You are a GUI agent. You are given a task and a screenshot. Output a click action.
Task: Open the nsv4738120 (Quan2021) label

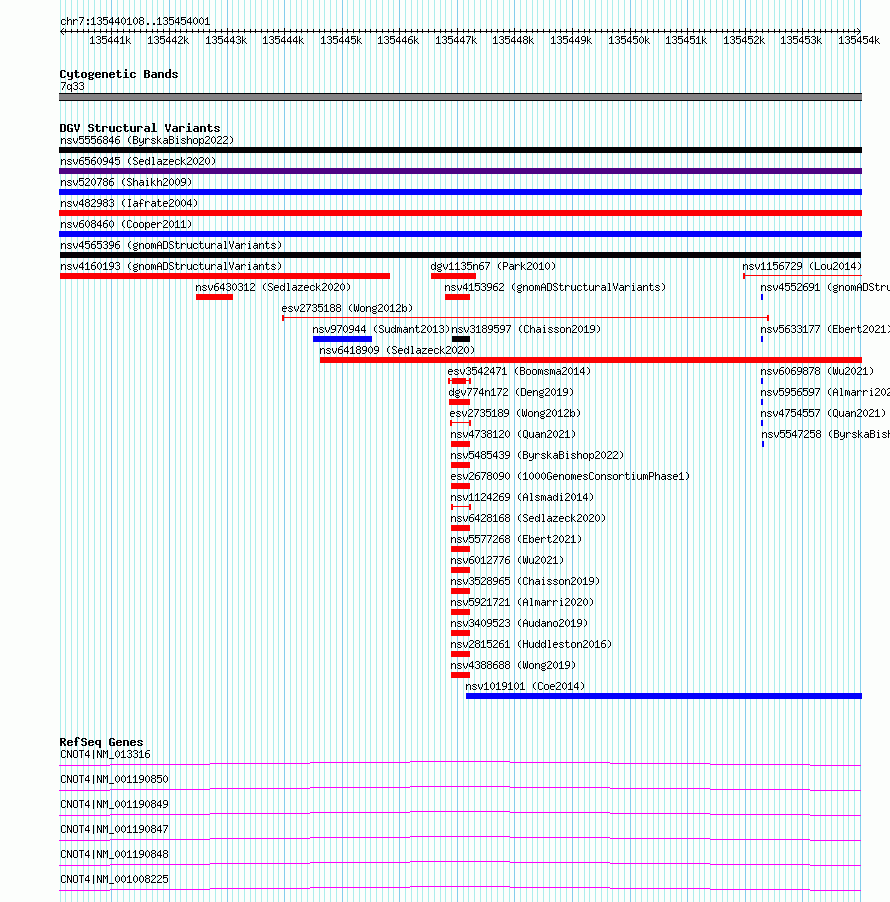513,434
